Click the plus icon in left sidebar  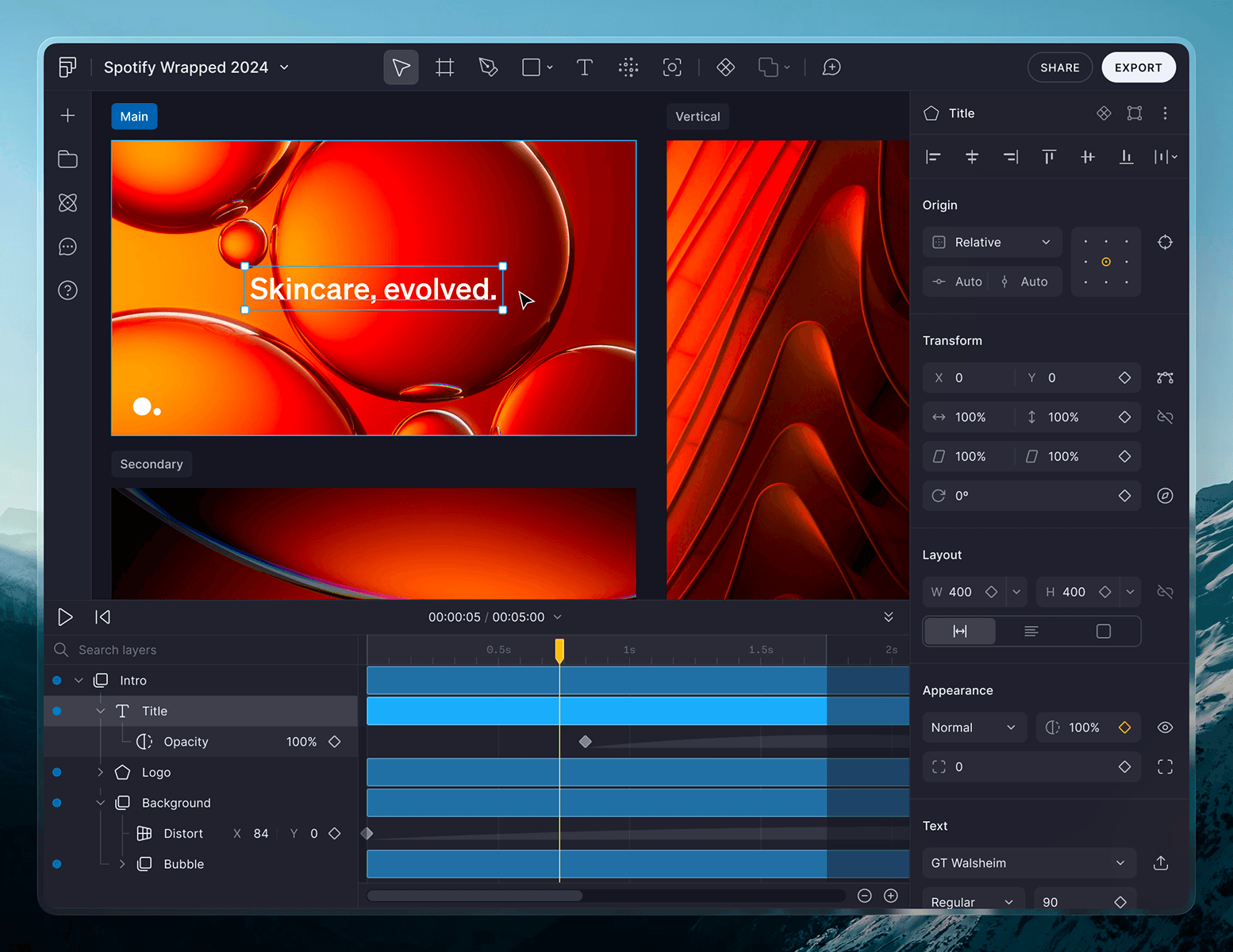[x=68, y=116]
